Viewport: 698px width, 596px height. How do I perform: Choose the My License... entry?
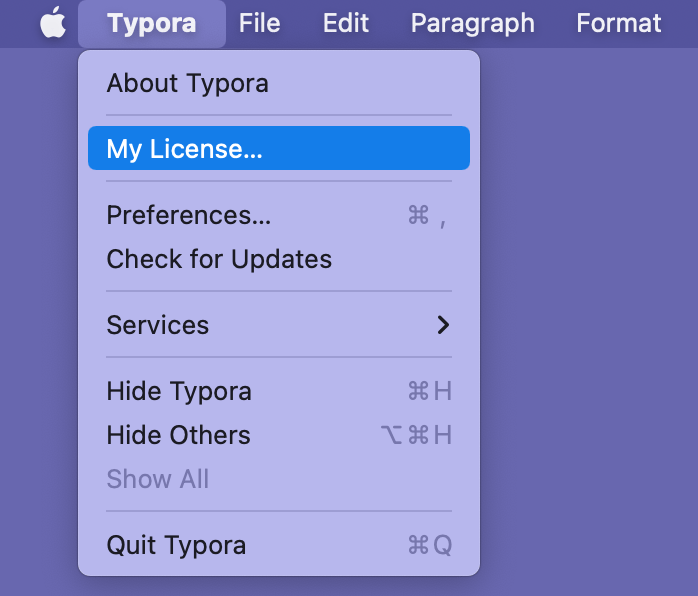[x=184, y=149]
